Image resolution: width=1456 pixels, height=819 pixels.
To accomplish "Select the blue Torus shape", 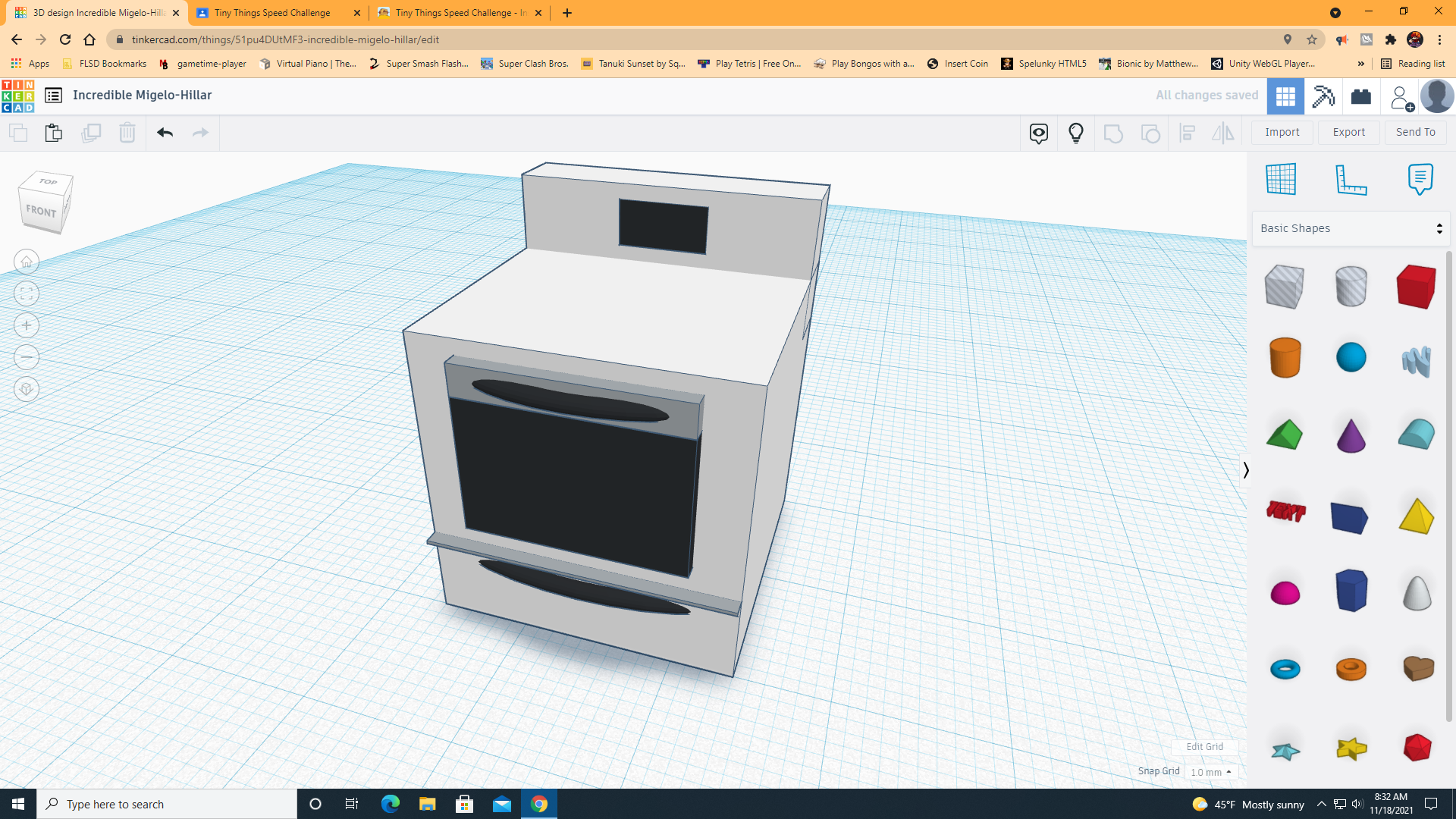I will [x=1285, y=669].
